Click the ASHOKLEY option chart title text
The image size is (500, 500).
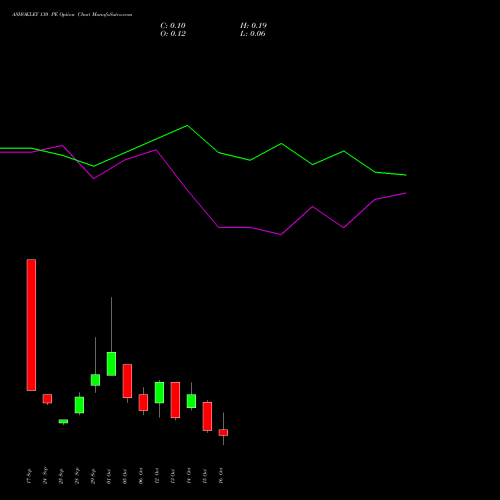(72, 15)
